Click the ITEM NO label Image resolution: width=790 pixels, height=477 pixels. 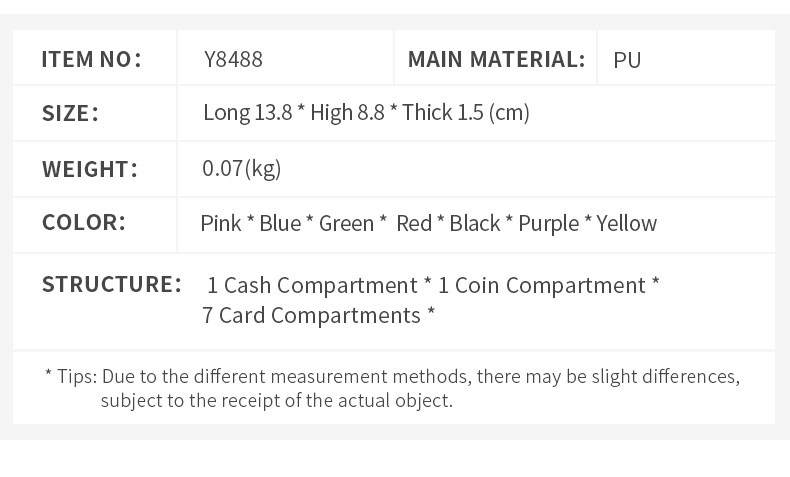pyautogui.click(x=91, y=59)
